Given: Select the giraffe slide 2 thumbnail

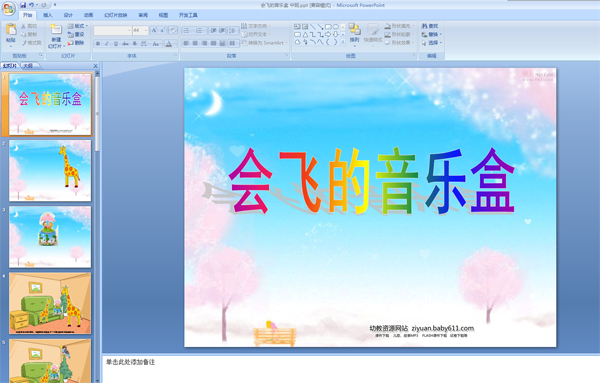Looking at the screenshot, I should coord(50,171).
